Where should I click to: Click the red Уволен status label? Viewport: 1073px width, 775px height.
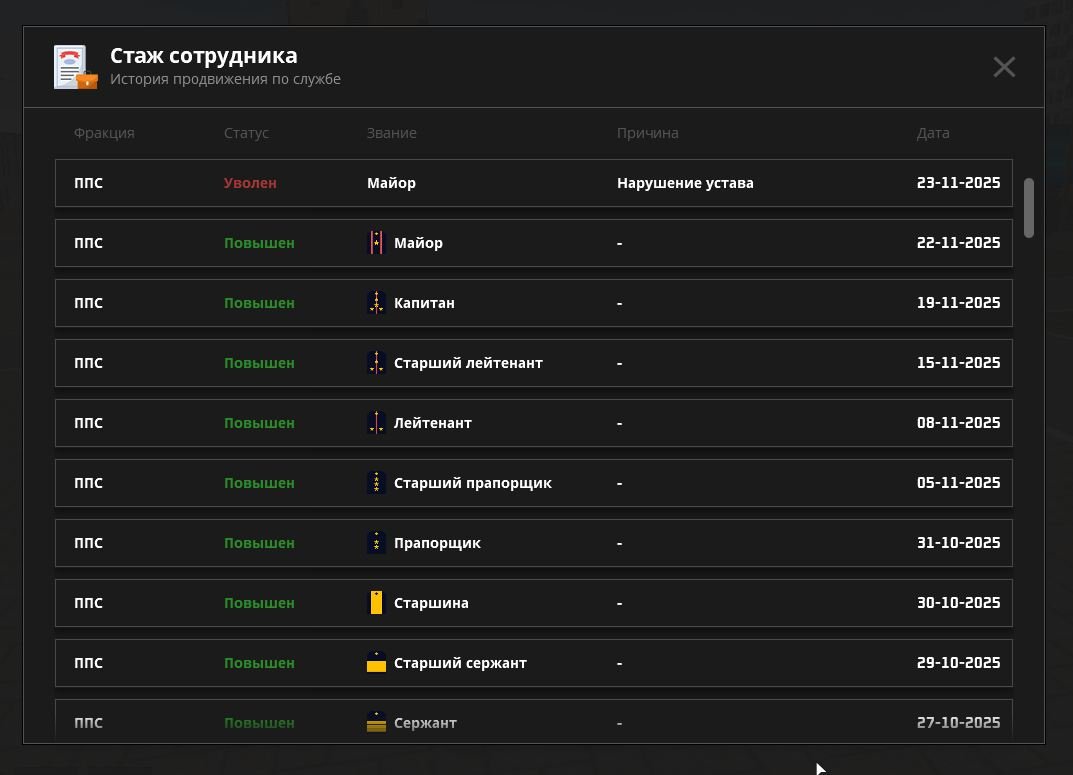pos(250,183)
